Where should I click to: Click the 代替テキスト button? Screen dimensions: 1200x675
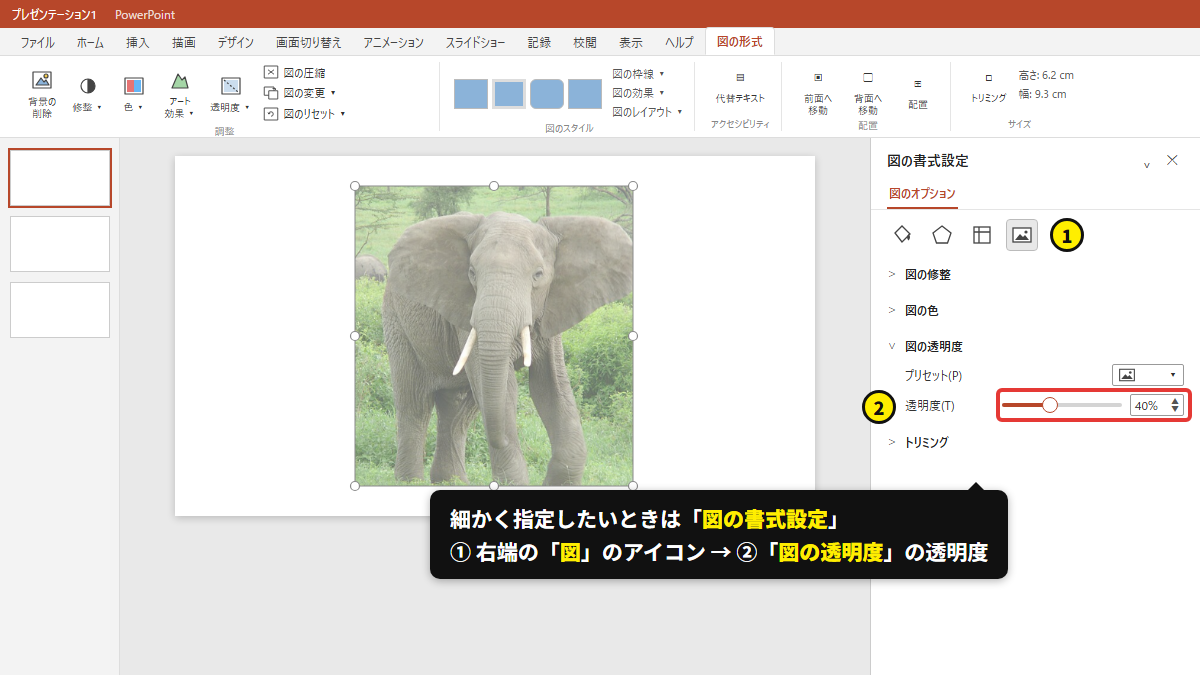pos(740,88)
